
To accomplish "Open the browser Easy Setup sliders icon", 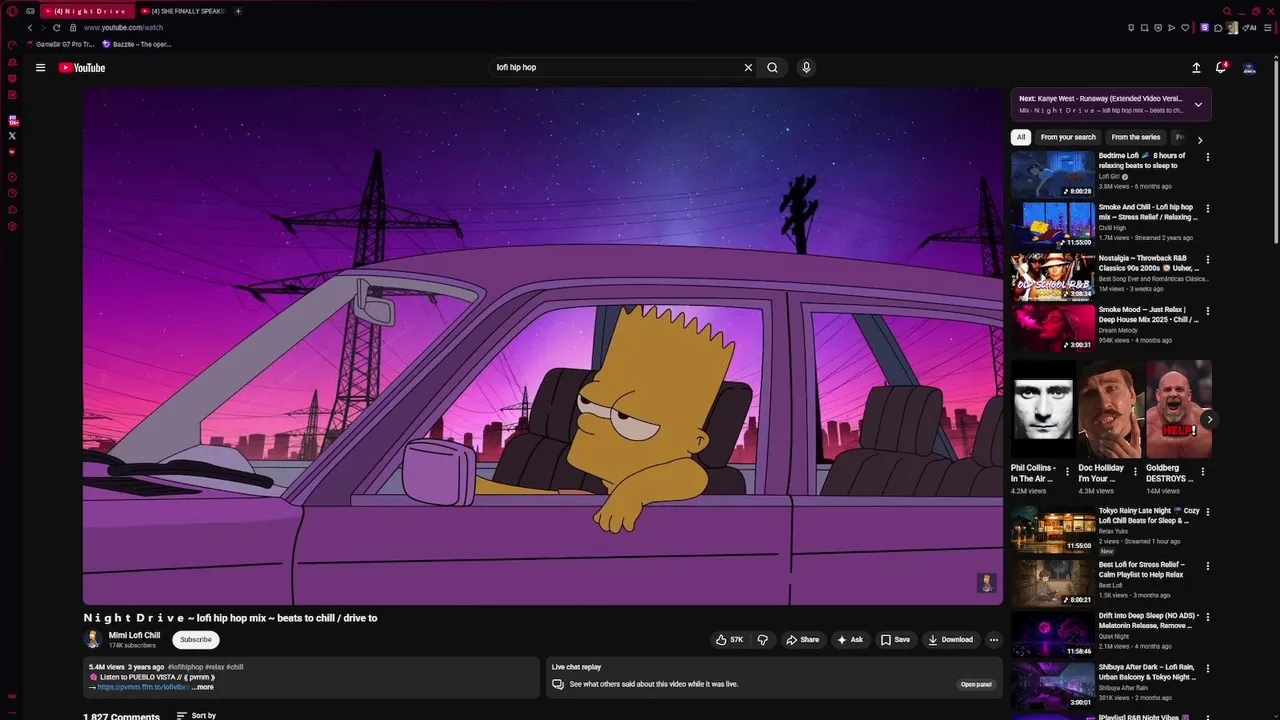I will pyautogui.click(x=1270, y=28).
